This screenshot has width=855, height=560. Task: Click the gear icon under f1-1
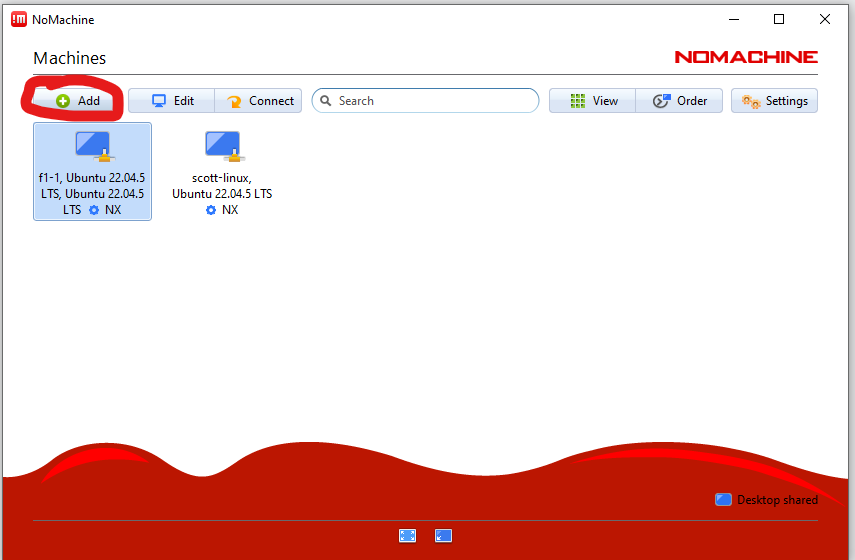pyautogui.click(x=94, y=210)
